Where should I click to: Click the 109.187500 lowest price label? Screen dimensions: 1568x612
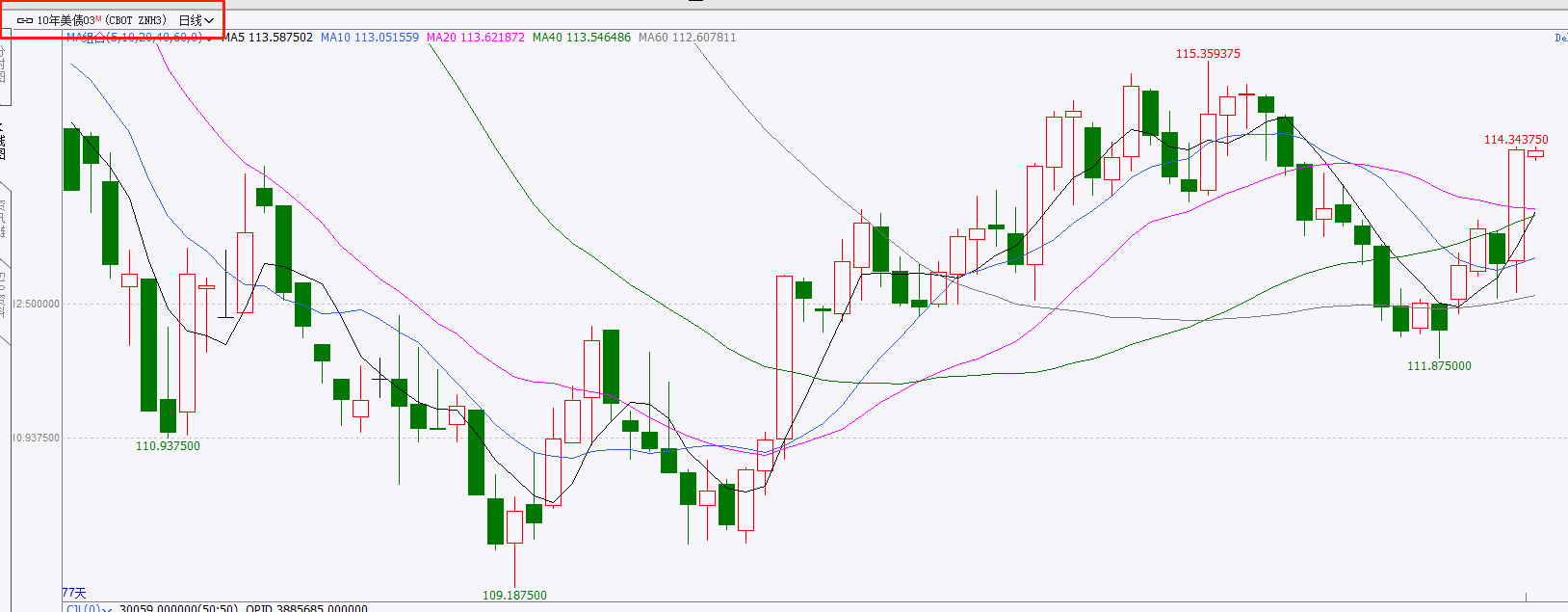point(514,596)
